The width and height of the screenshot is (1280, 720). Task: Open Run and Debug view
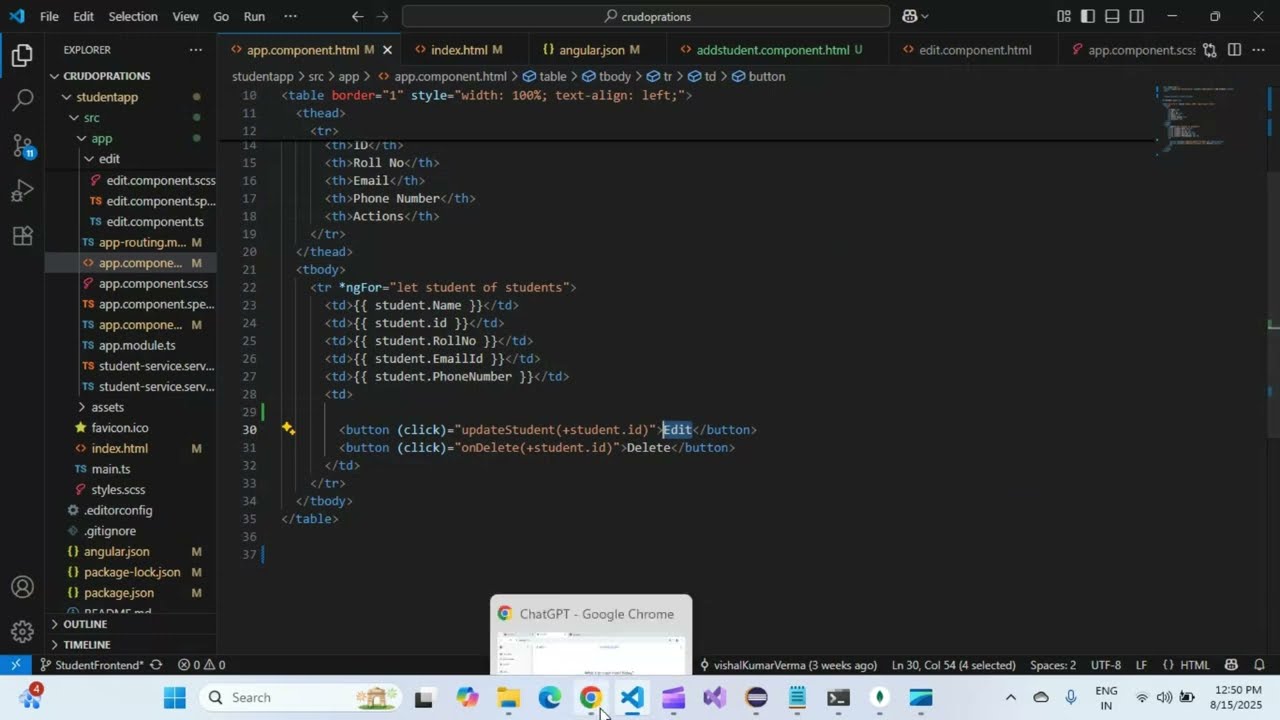coord(22,191)
